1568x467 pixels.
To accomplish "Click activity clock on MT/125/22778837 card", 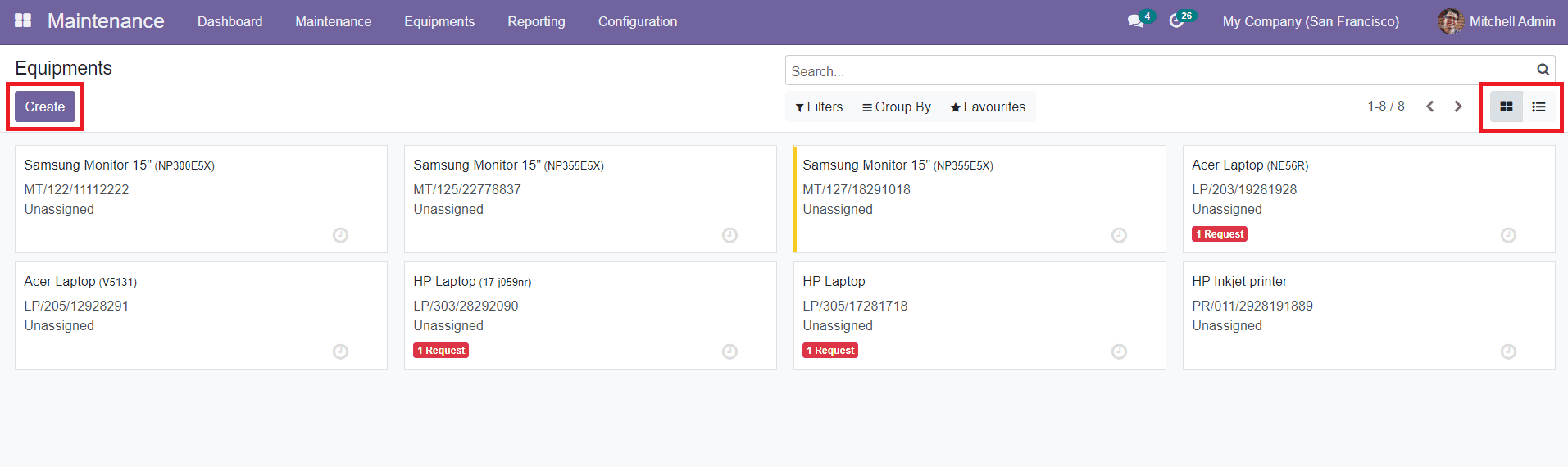I will pyautogui.click(x=729, y=235).
